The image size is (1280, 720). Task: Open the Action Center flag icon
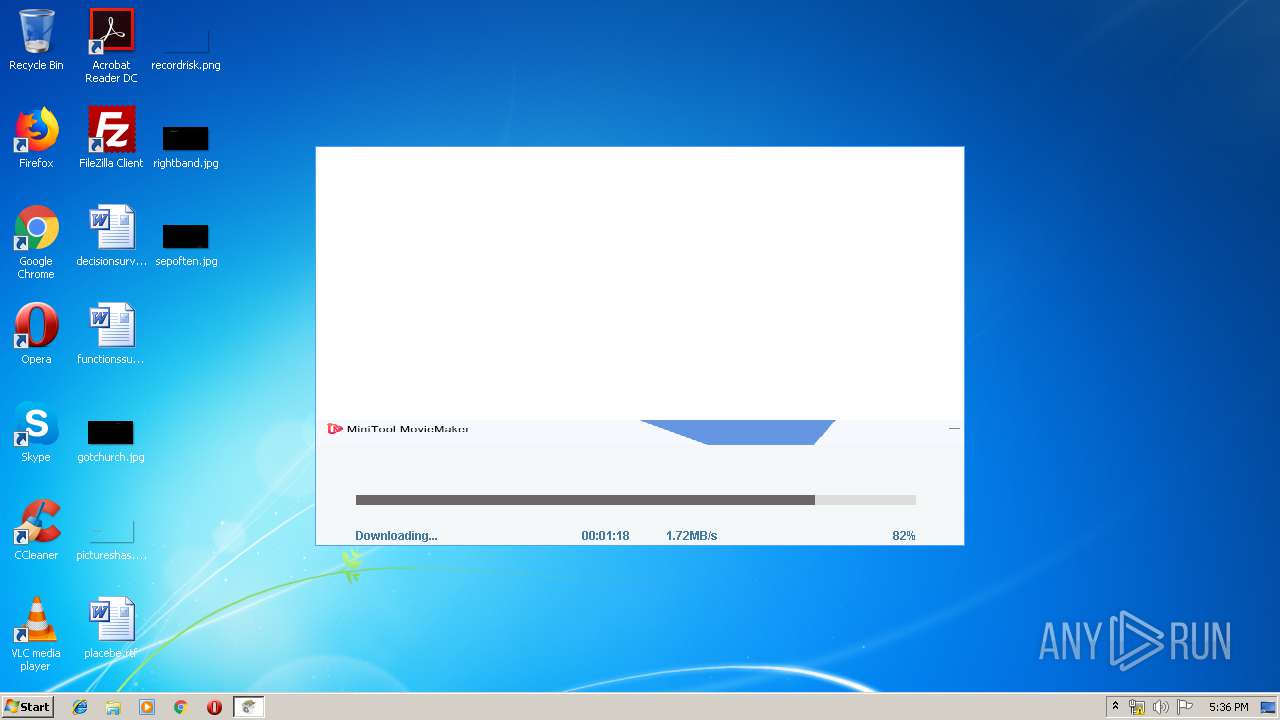1184,707
